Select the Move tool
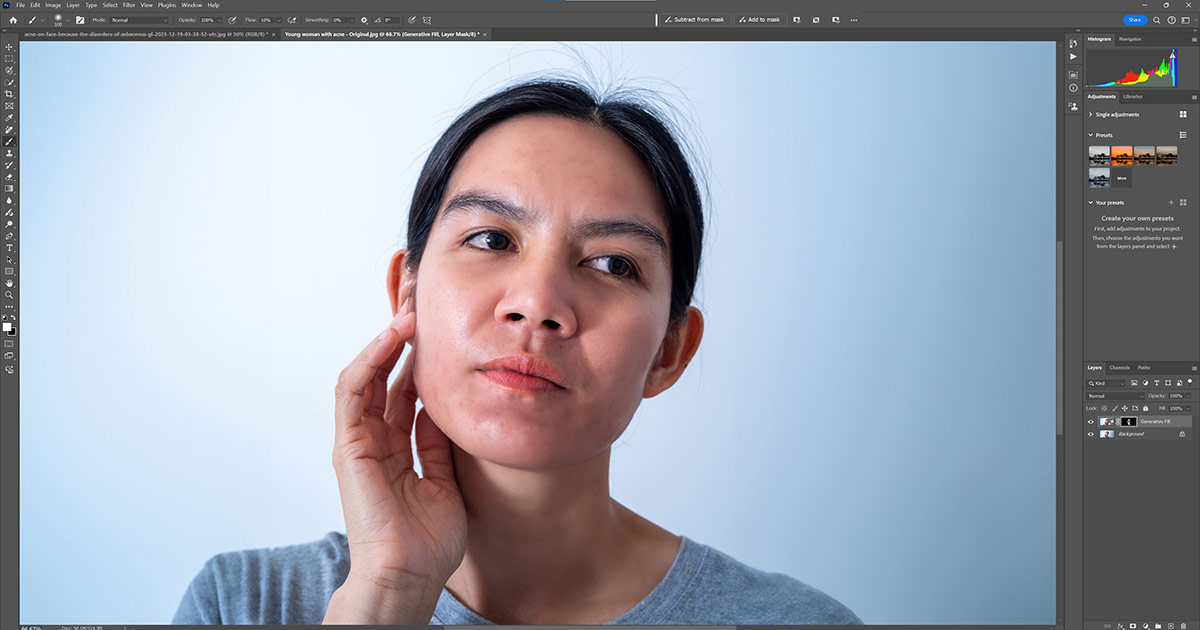 (8, 44)
